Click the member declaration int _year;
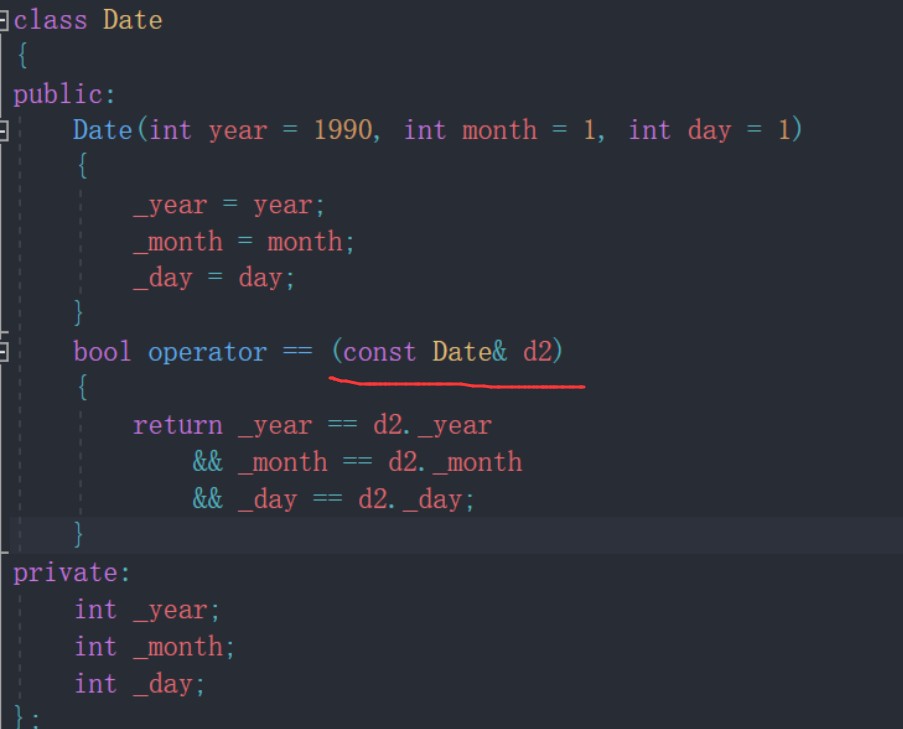903x729 pixels. [147, 610]
